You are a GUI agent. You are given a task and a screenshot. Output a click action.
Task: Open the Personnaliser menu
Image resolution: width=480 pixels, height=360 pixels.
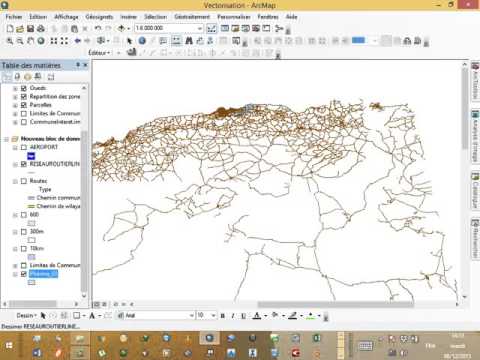pos(234,17)
